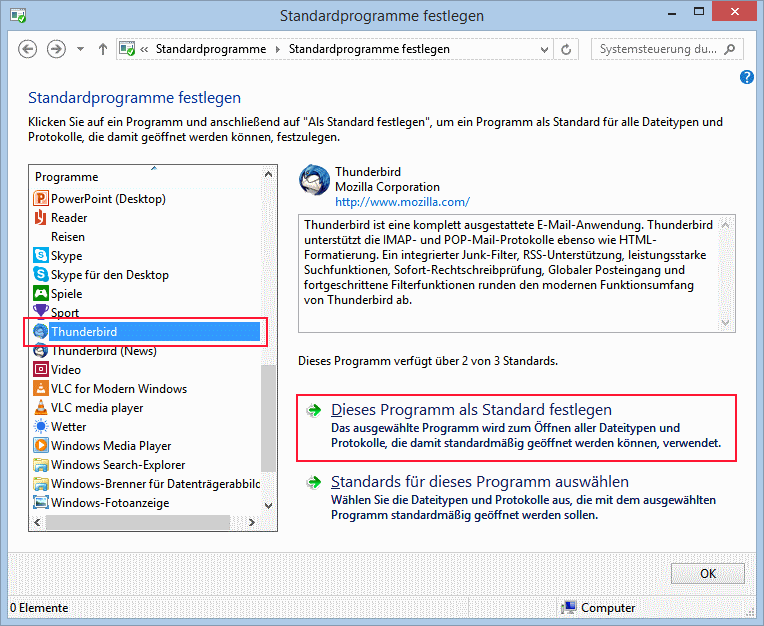
Task: Click the large Thunderbird logo in details pane
Action: (314, 180)
